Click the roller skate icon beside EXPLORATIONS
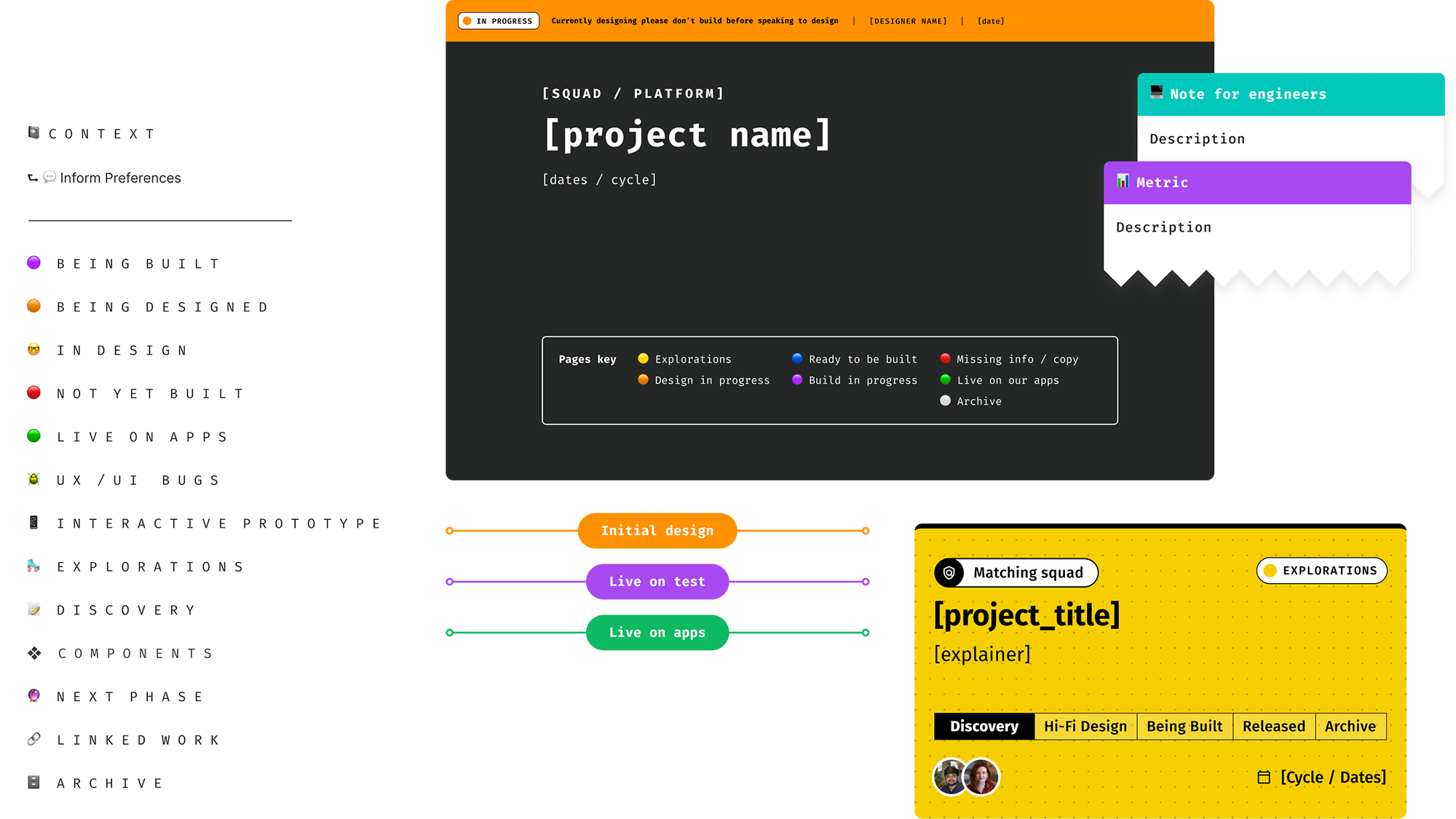1456x819 pixels. pyautogui.click(x=33, y=566)
